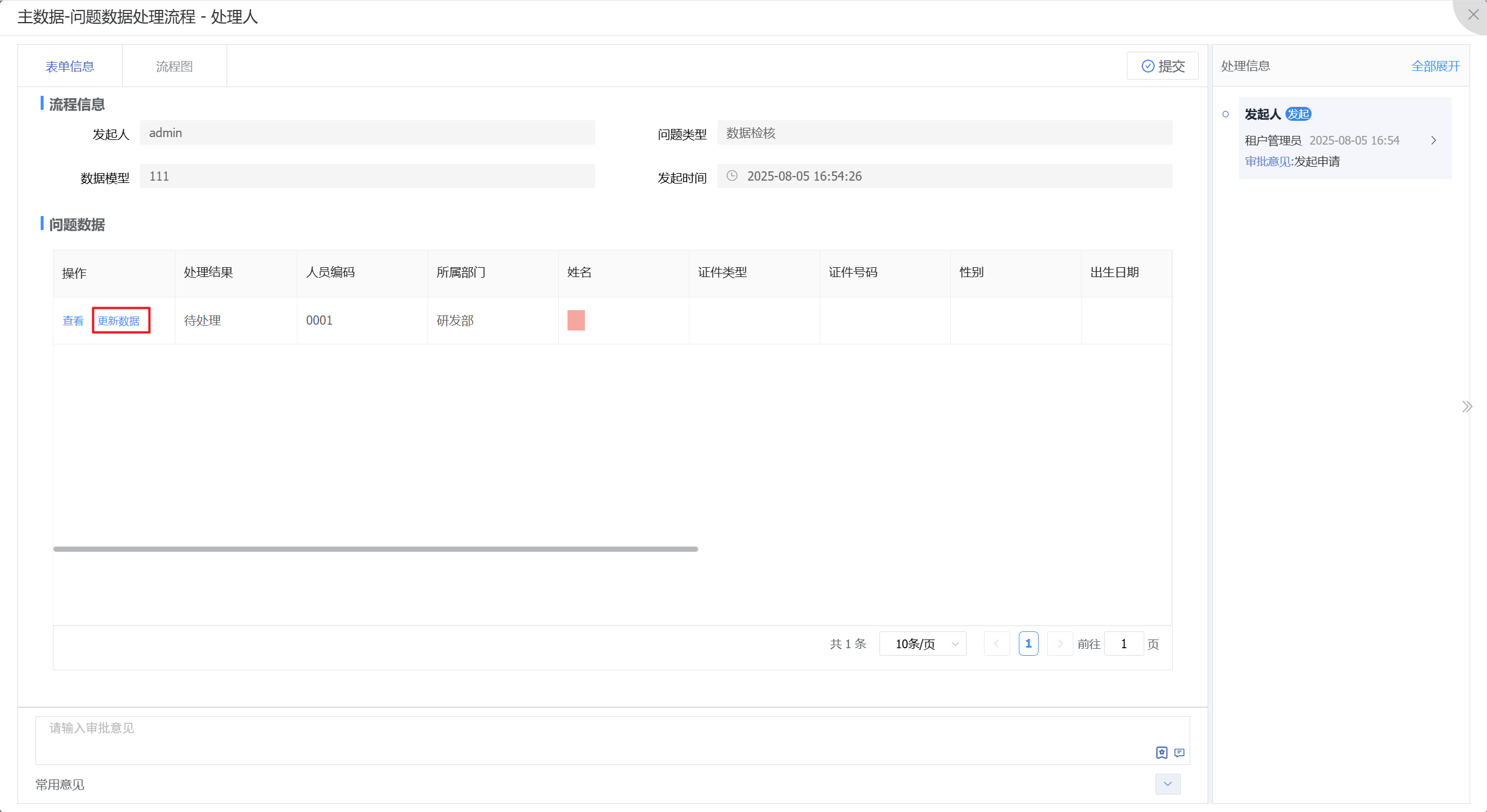Click the bookmark-star icon in opinion box
This screenshot has width=1487, height=812.
click(1161, 753)
